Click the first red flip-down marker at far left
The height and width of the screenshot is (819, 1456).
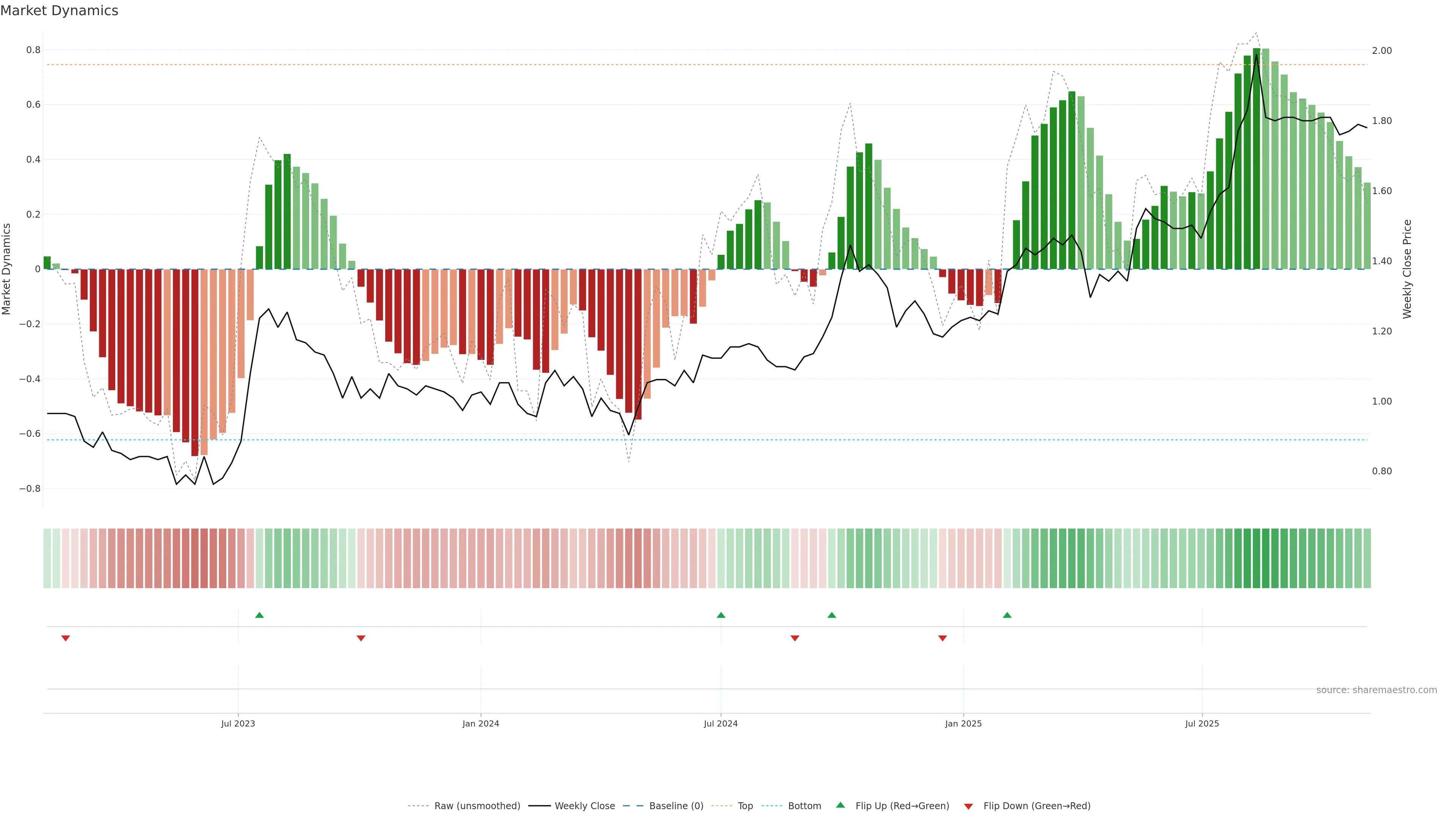[66, 638]
